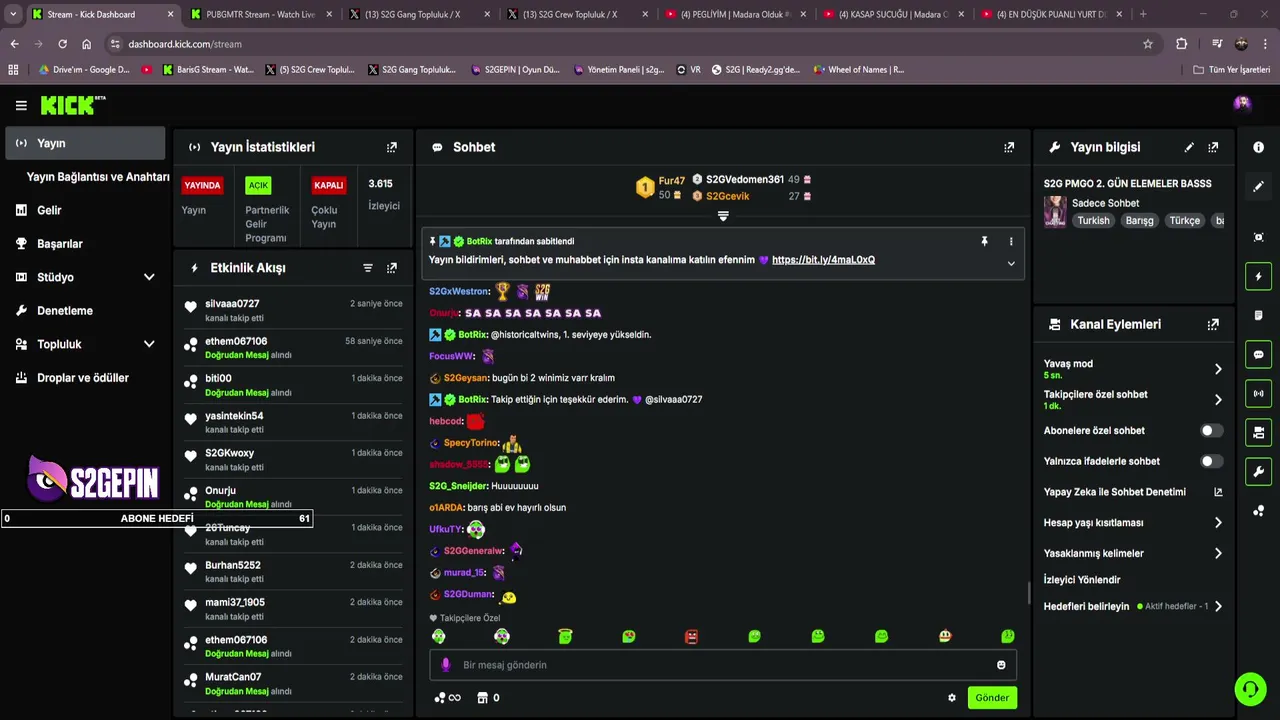The height and width of the screenshot is (720, 1280).
Task: Open the Etkinlik Akışı filter icon
Action: coord(368,268)
